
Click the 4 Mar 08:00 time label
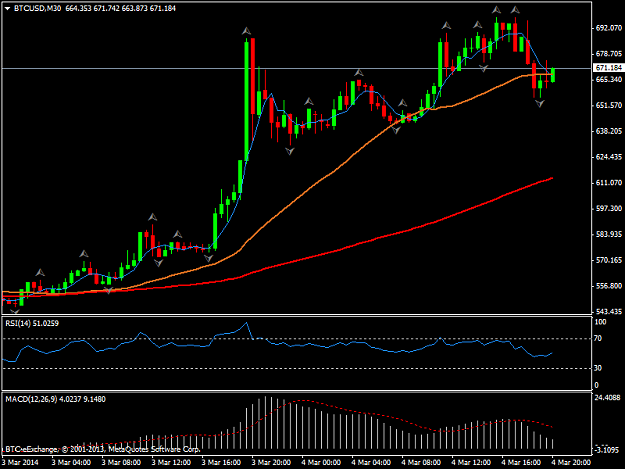[421, 462]
